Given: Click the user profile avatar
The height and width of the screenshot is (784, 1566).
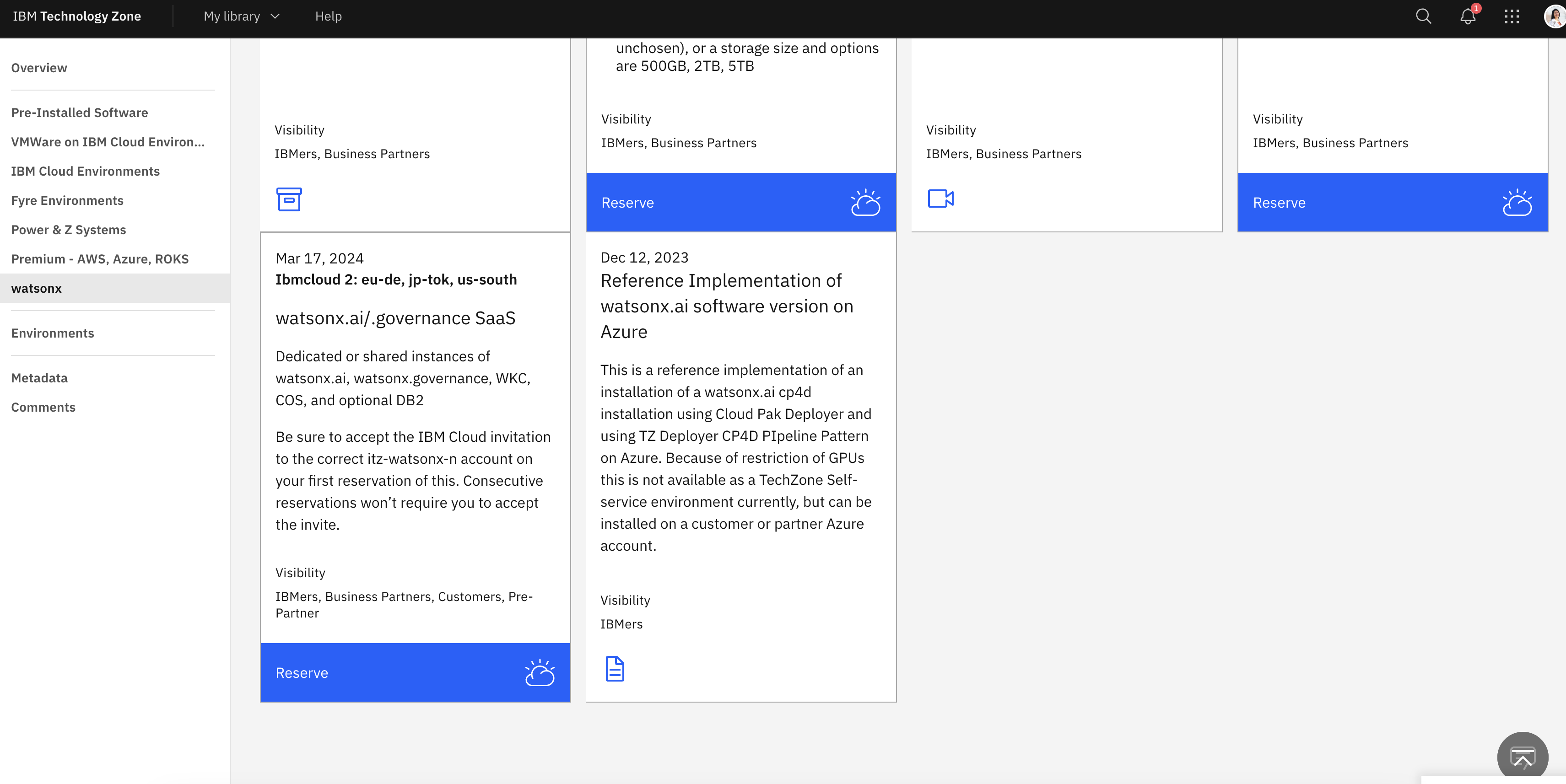Looking at the screenshot, I should [1555, 16].
